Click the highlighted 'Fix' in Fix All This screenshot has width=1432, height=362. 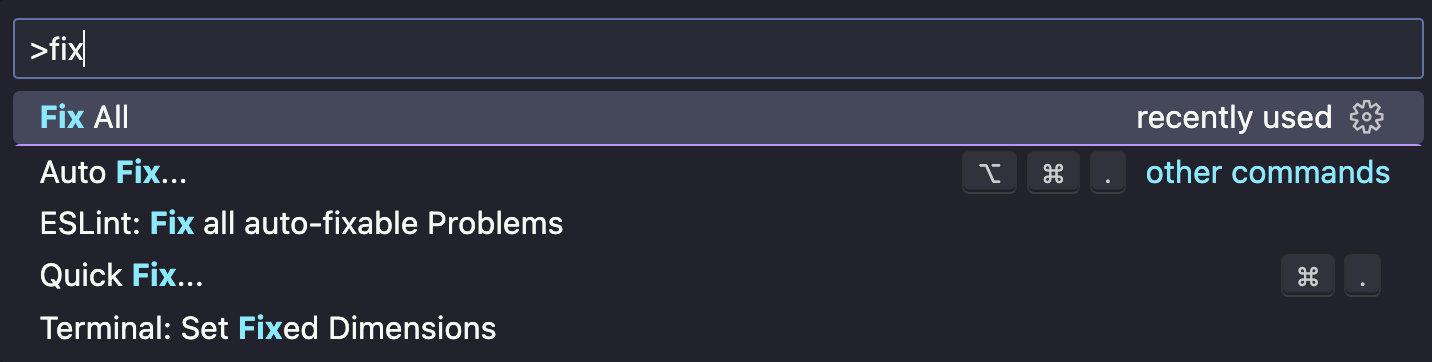tap(62, 118)
